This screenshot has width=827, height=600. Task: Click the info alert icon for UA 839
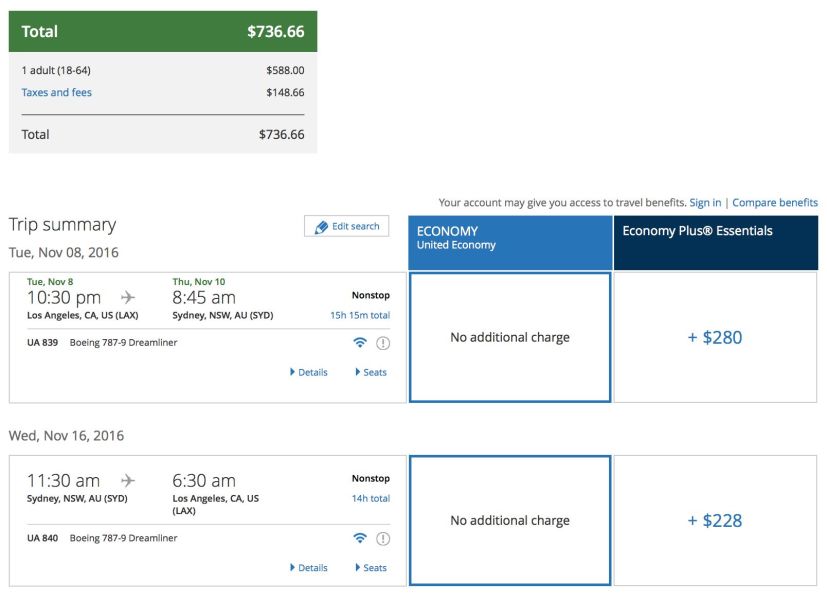pos(383,343)
